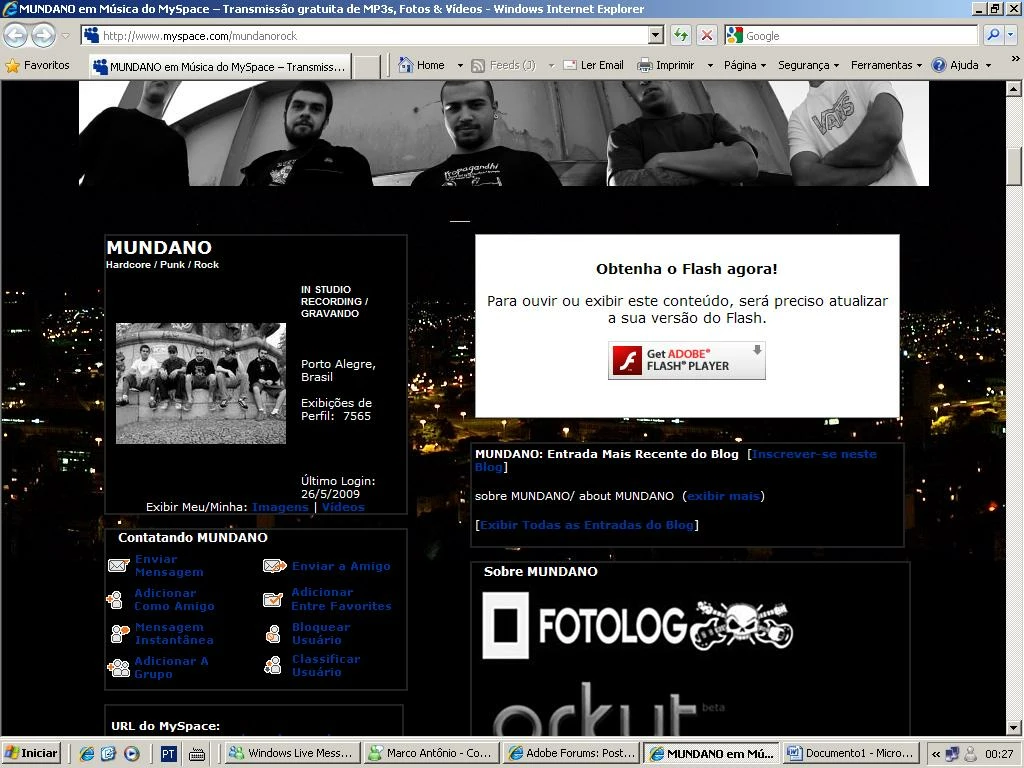Screen dimensions: 1024x768
Task: Click the Fotolog logo banner
Action: tap(637, 625)
